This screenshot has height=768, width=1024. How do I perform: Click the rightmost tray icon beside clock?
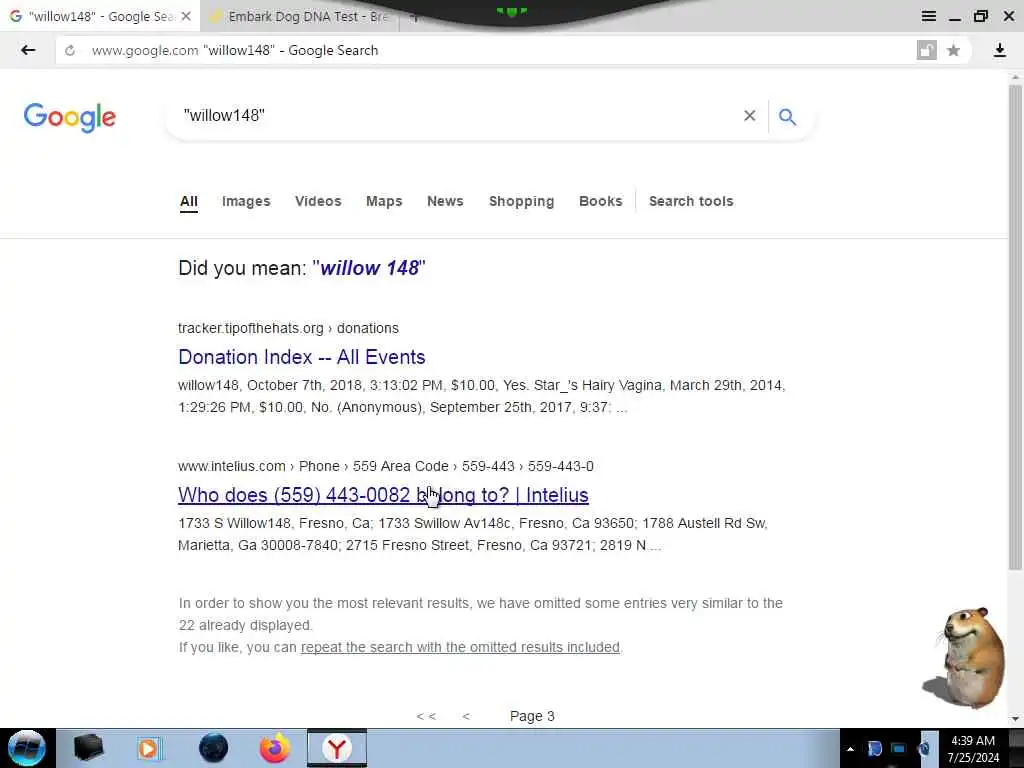[x=925, y=749]
